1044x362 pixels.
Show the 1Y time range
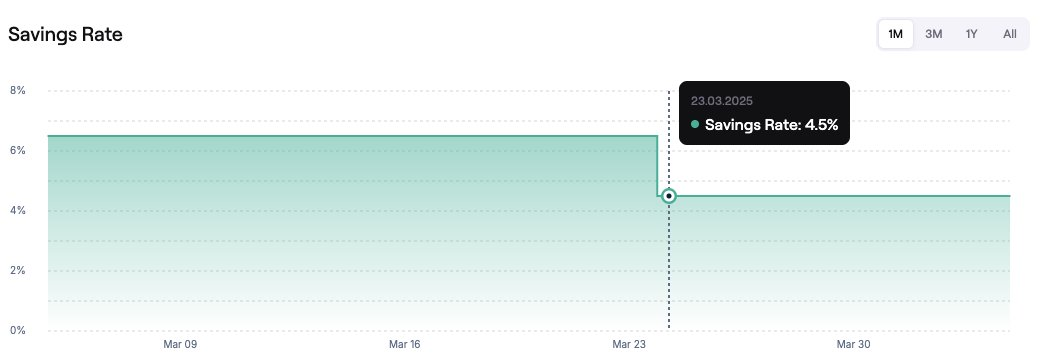pos(971,34)
